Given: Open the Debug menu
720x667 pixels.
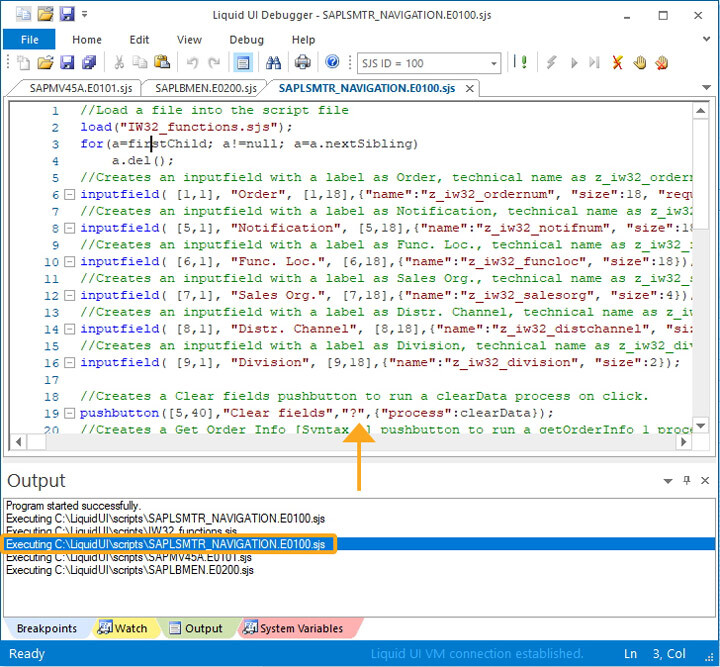Looking at the screenshot, I should pos(247,39).
